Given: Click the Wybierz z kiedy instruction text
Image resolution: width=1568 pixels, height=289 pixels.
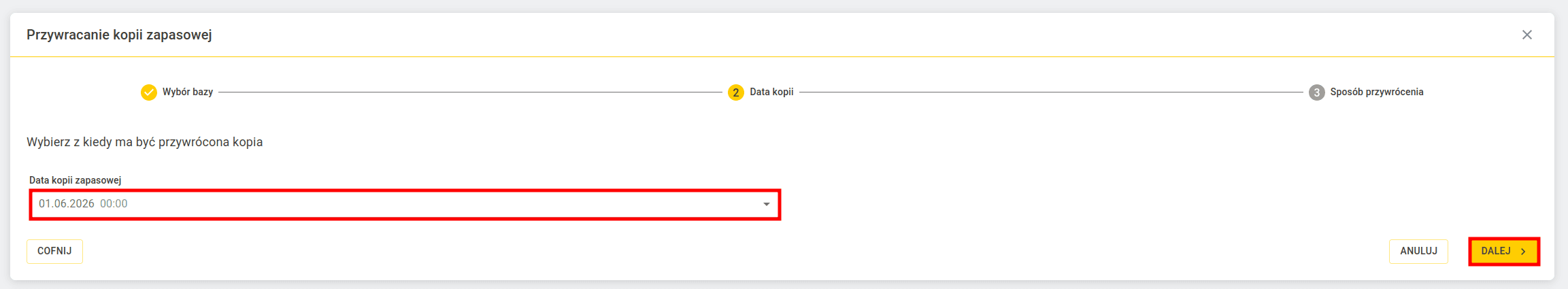Looking at the screenshot, I should point(144,142).
